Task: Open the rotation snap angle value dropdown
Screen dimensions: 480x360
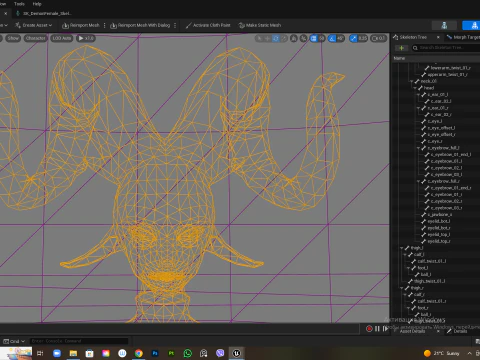Action: (x=340, y=38)
